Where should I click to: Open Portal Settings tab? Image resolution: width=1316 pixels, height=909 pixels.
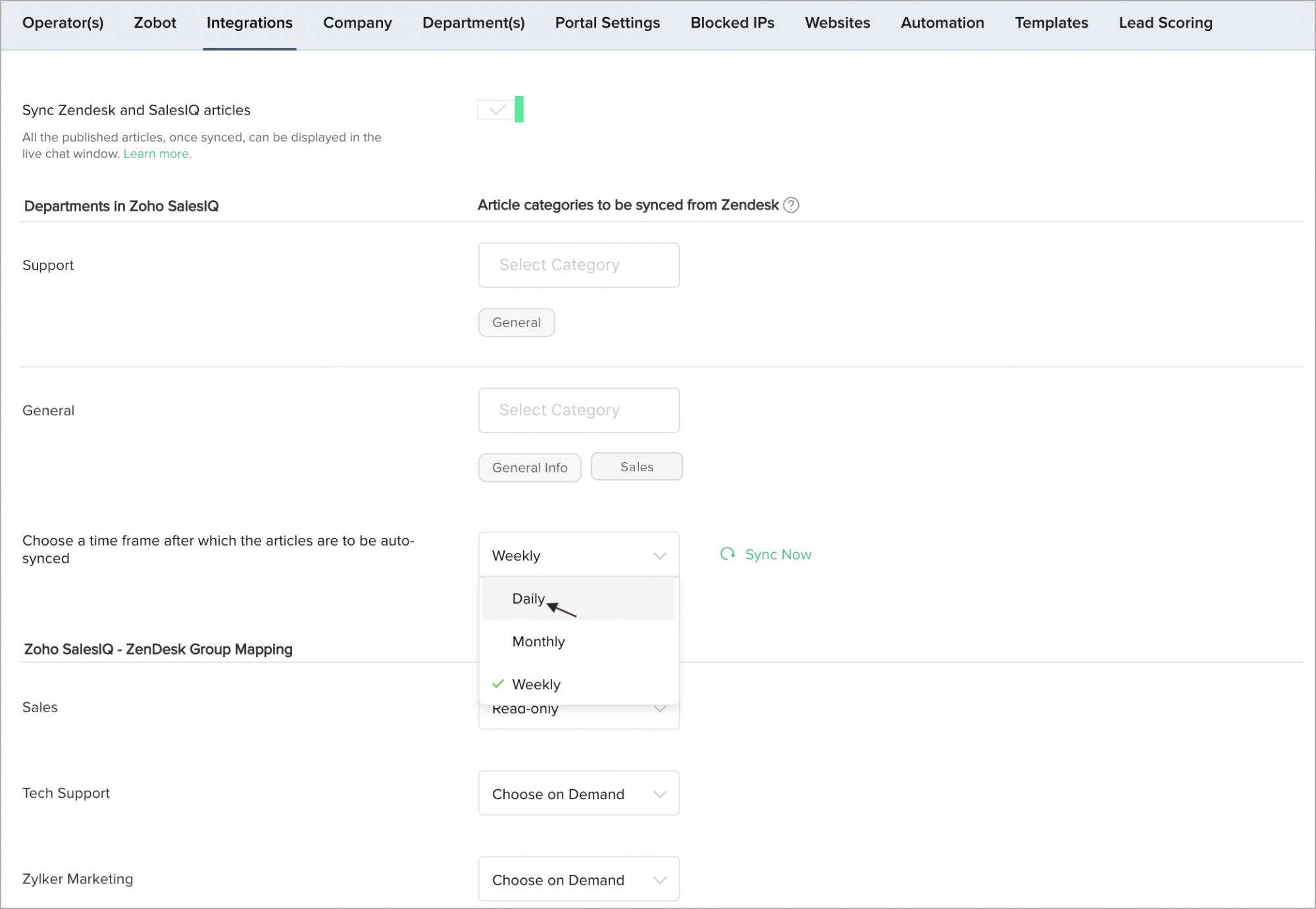point(607,23)
